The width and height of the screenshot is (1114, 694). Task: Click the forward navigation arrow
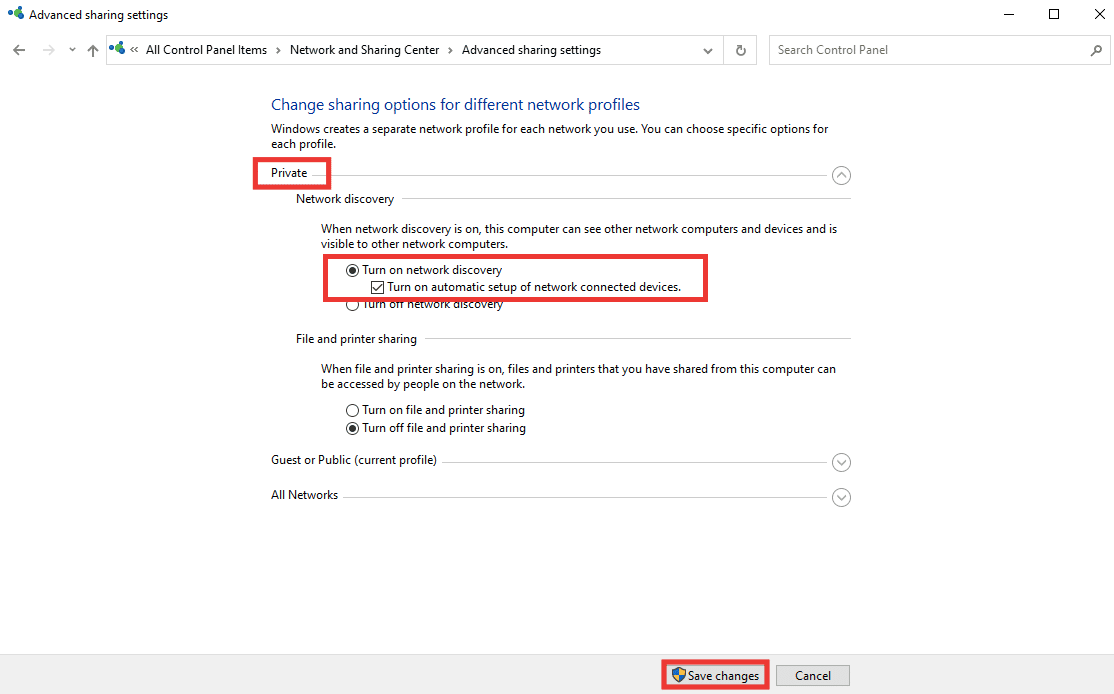(x=47, y=49)
